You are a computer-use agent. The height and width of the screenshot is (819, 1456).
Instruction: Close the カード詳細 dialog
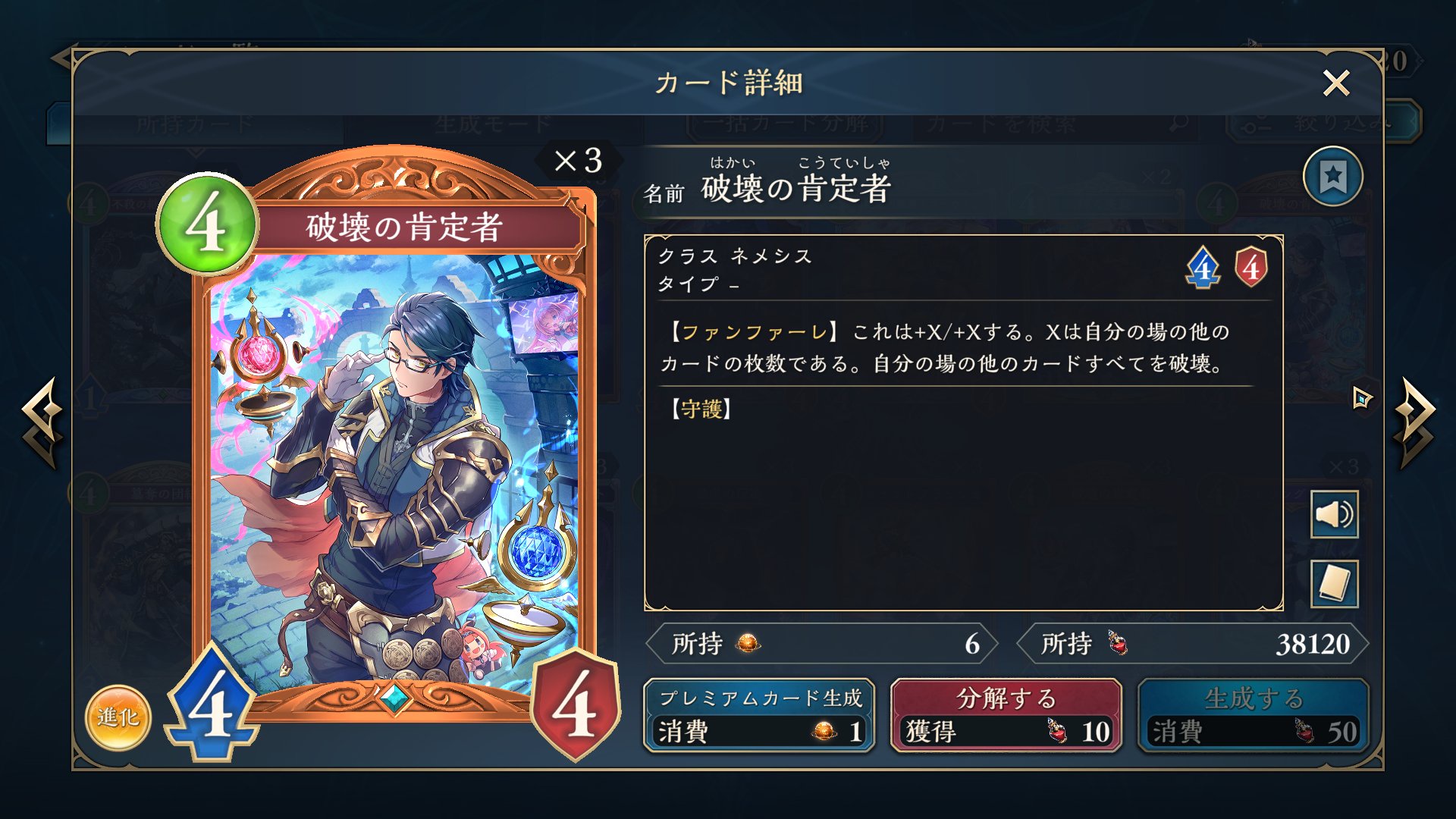tap(1335, 83)
